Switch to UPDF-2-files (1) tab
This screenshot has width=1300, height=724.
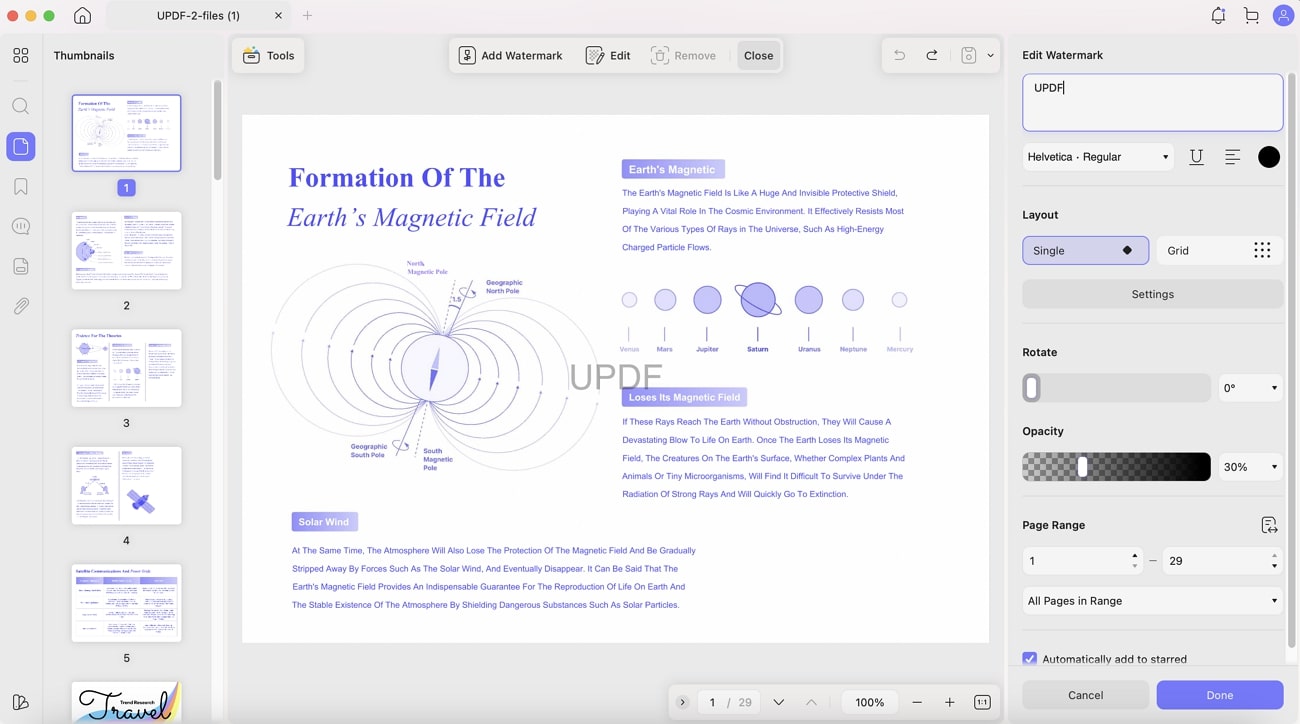[x=198, y=16]
